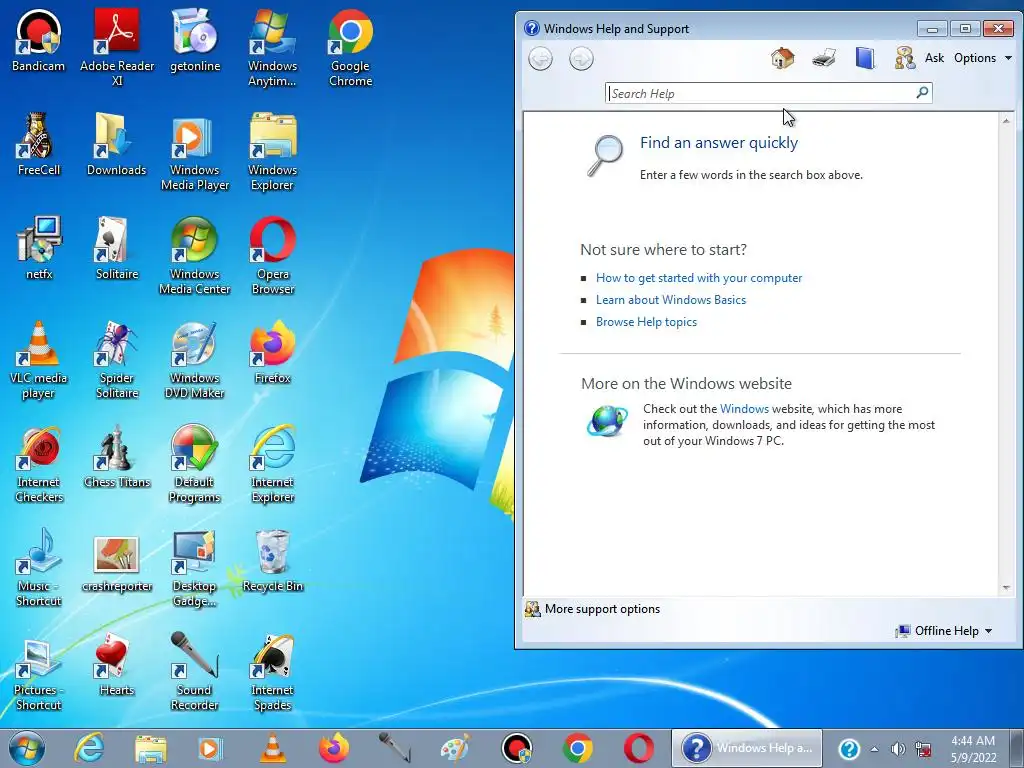Viewport: 1024px width, 768px height.
Task: Launch Internet Explorer from the taskbar
Action: coord(89,748)
